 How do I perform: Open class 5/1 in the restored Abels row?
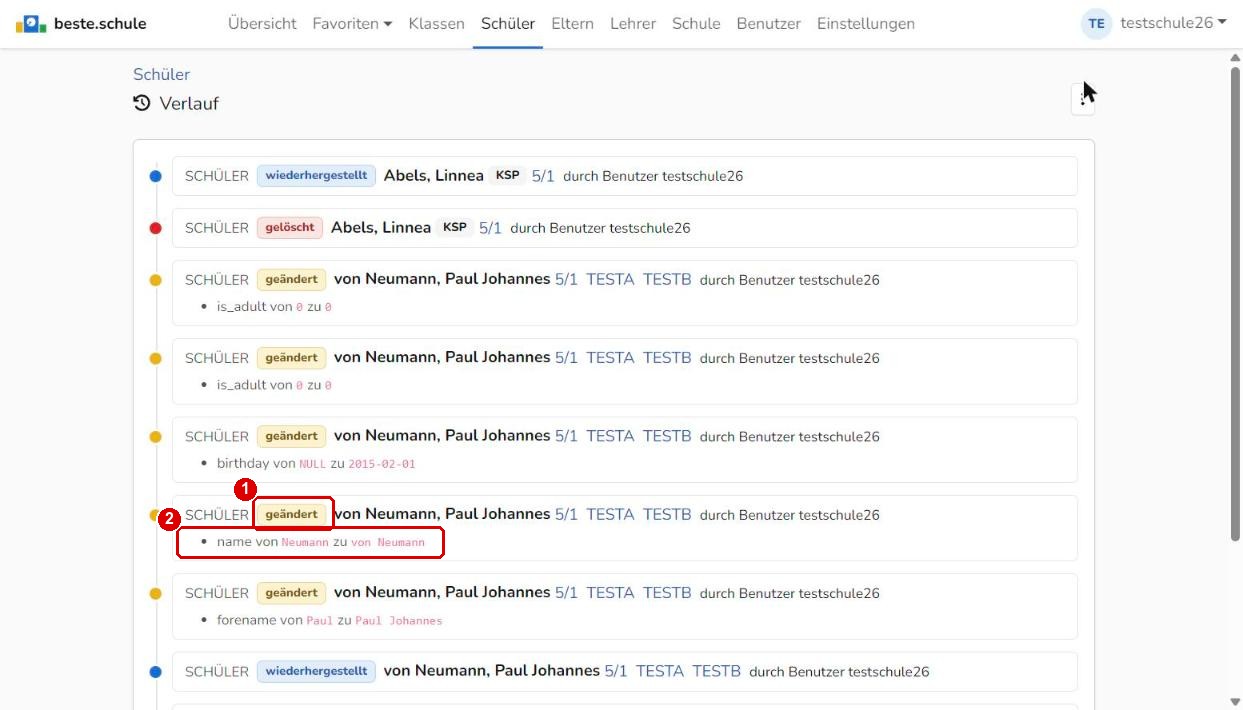[543, 176]
